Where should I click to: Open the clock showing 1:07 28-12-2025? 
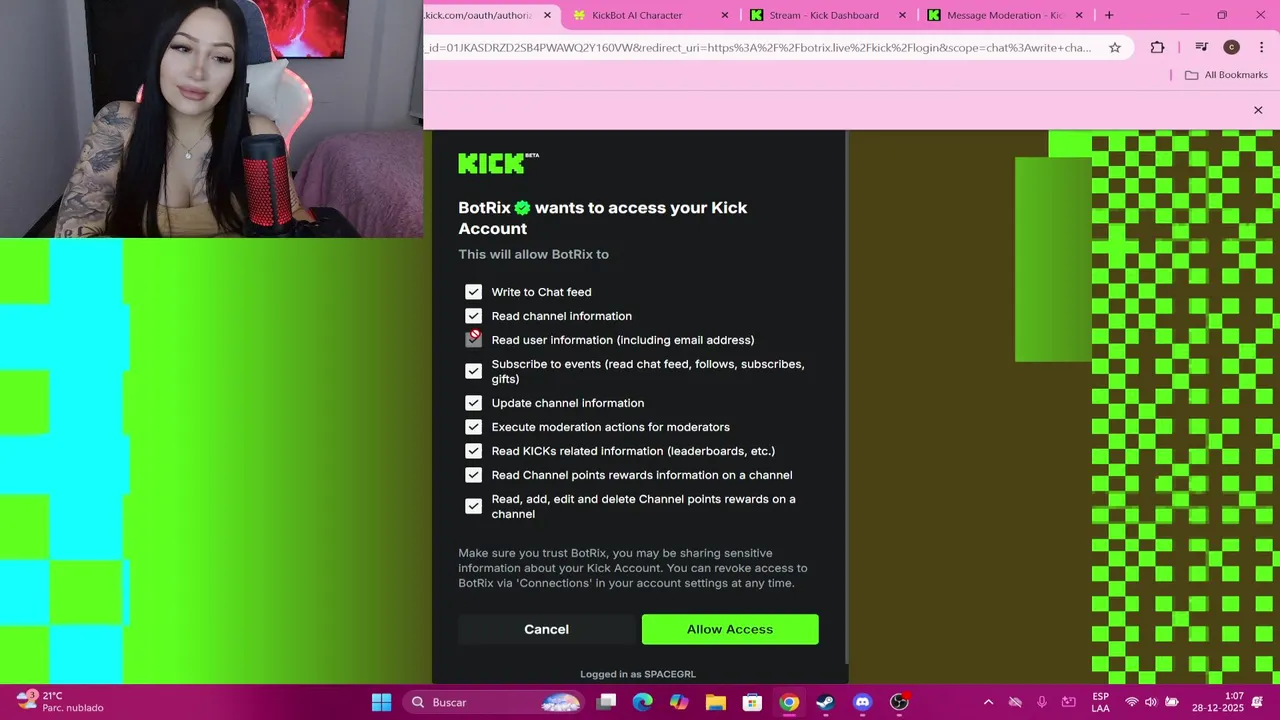(1217, 702)
